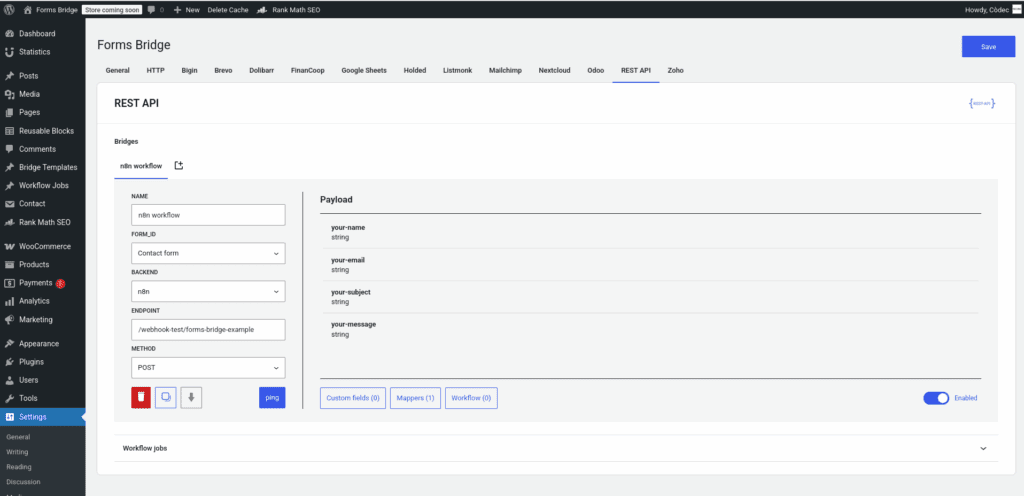Select the n8n workflow bridge tab

point(141,166)
